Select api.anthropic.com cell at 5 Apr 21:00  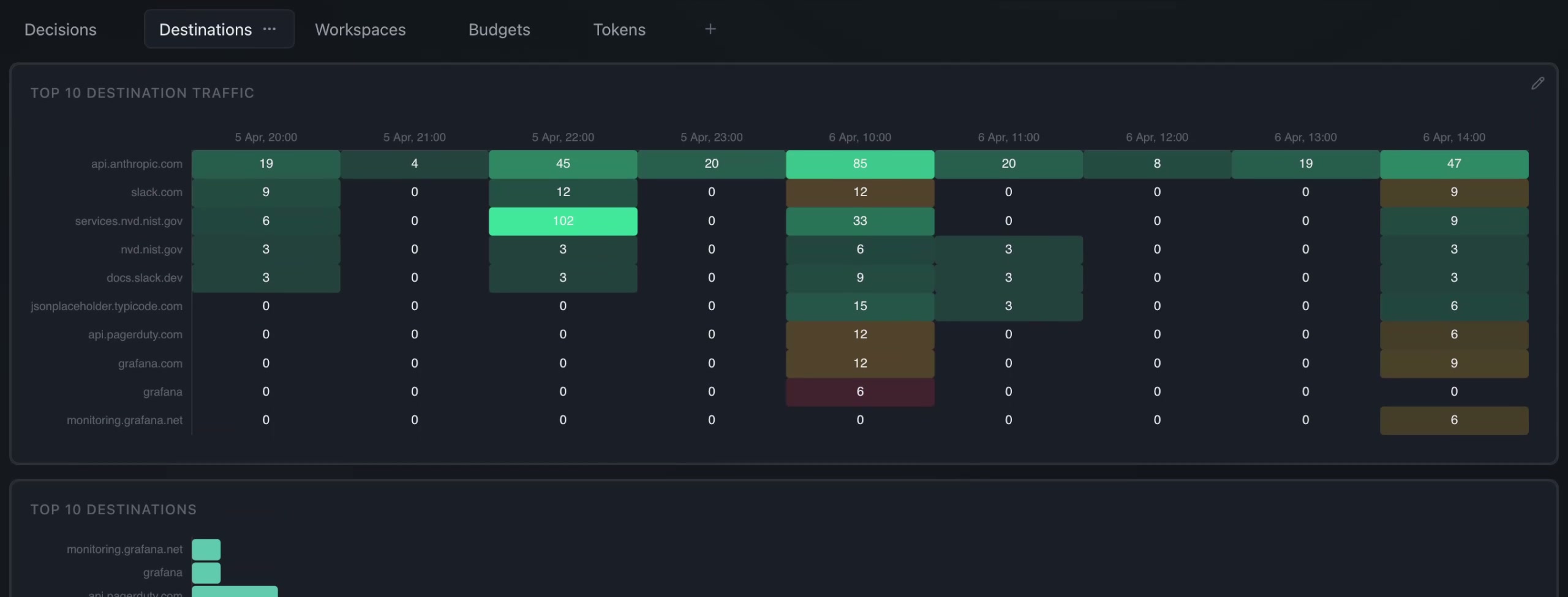(414, 164)
